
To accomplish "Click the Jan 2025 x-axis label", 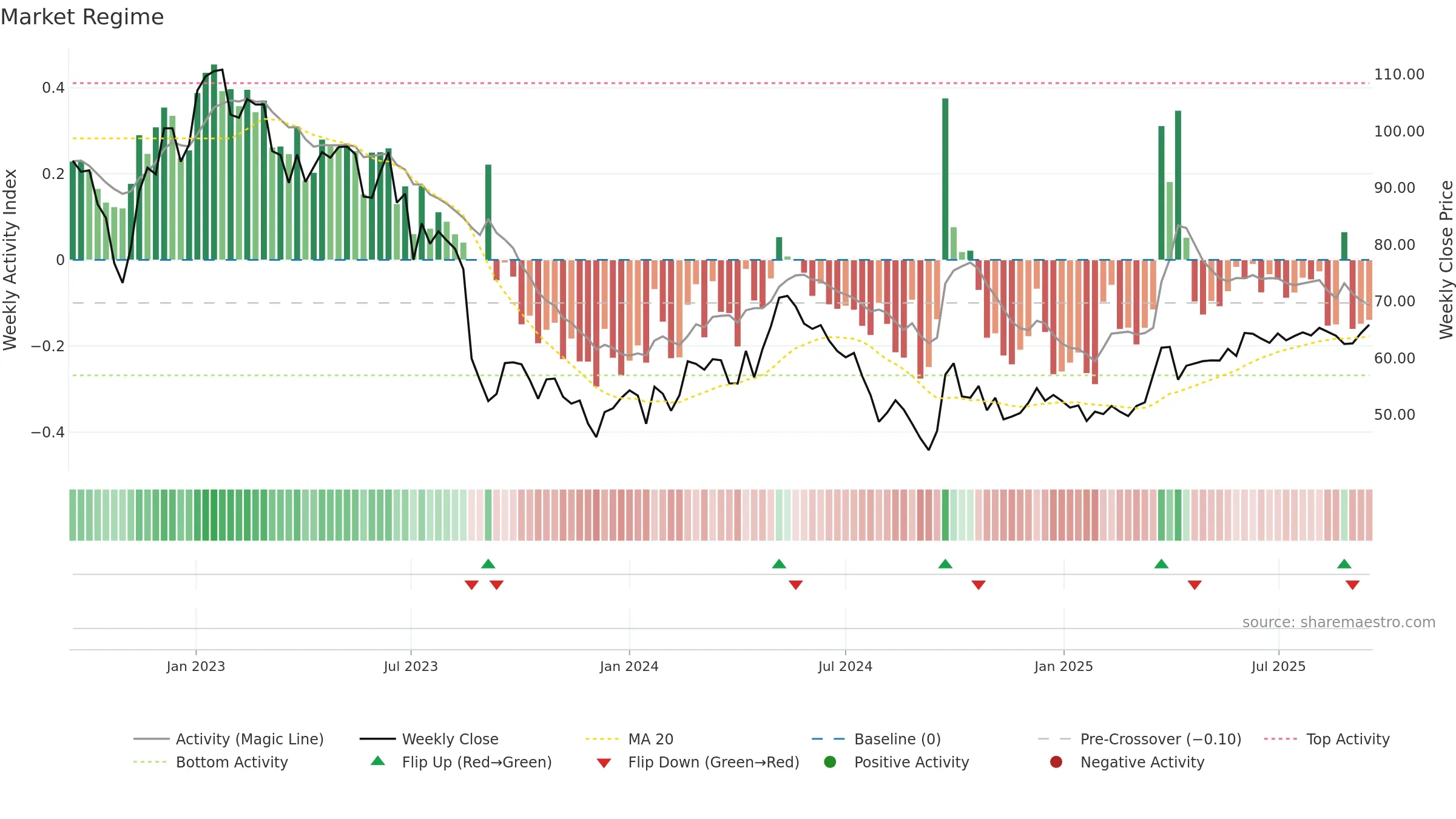I will pos(1063,666).
